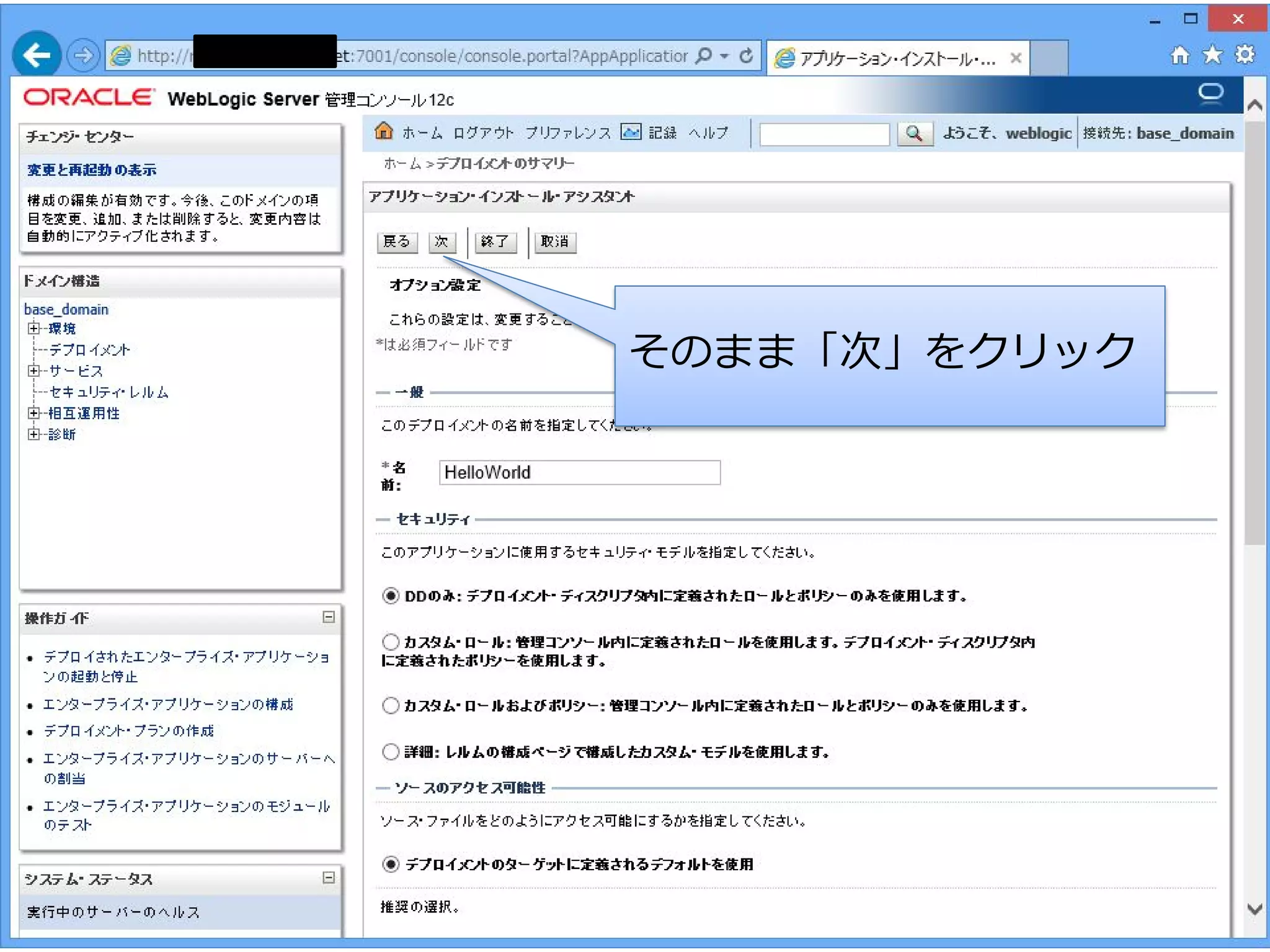Viewport: 1270px width, 952px height.
Task: Click the Oracle O logo icon
Action: (x=1210, y=93)
